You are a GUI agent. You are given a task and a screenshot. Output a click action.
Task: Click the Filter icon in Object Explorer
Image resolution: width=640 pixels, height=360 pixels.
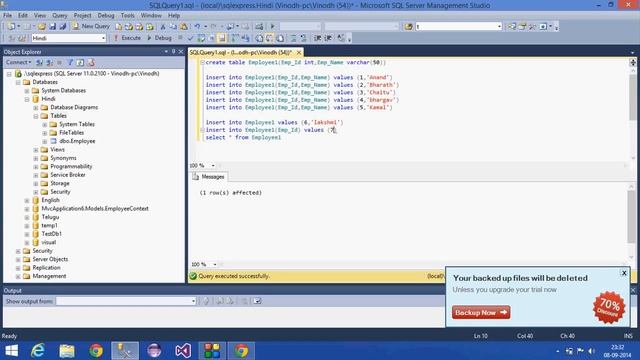pos(70,62)
